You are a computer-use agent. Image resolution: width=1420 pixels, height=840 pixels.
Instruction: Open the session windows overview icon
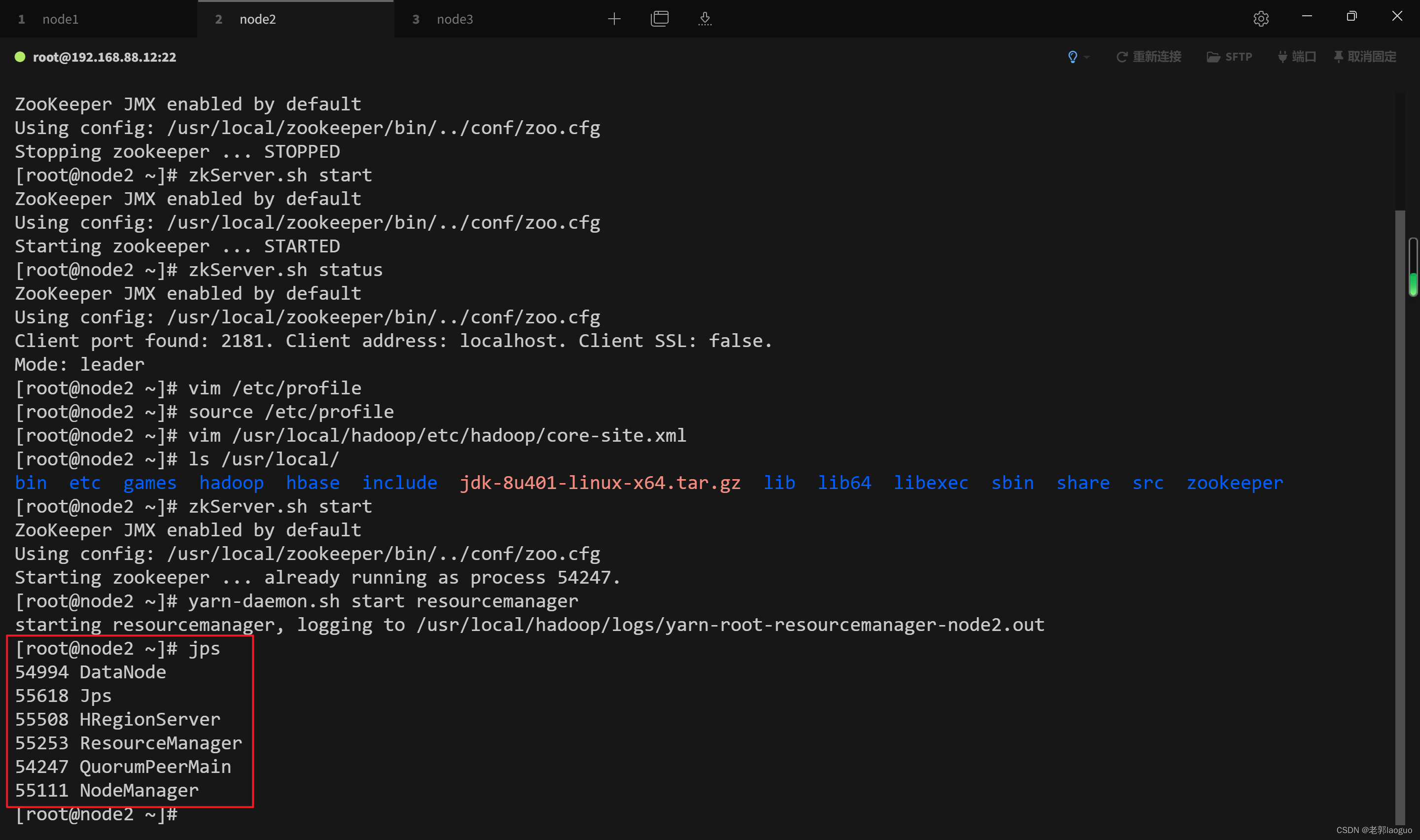click(659, 19)
